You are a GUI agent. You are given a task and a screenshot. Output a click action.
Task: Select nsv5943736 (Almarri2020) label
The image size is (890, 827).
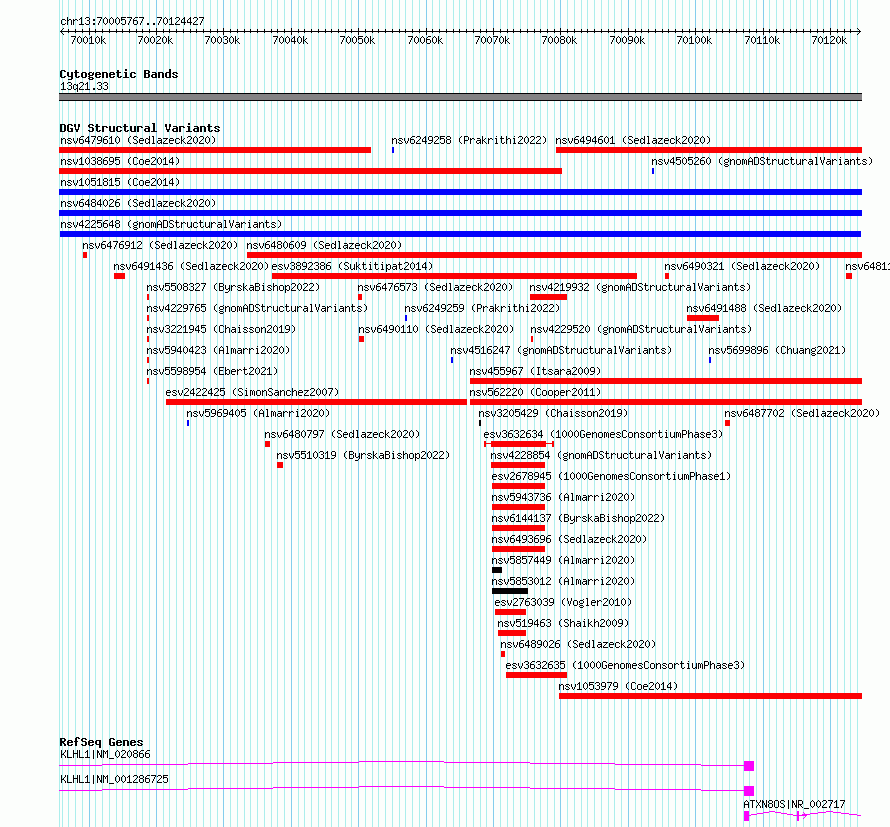click(x=563, y=497)
